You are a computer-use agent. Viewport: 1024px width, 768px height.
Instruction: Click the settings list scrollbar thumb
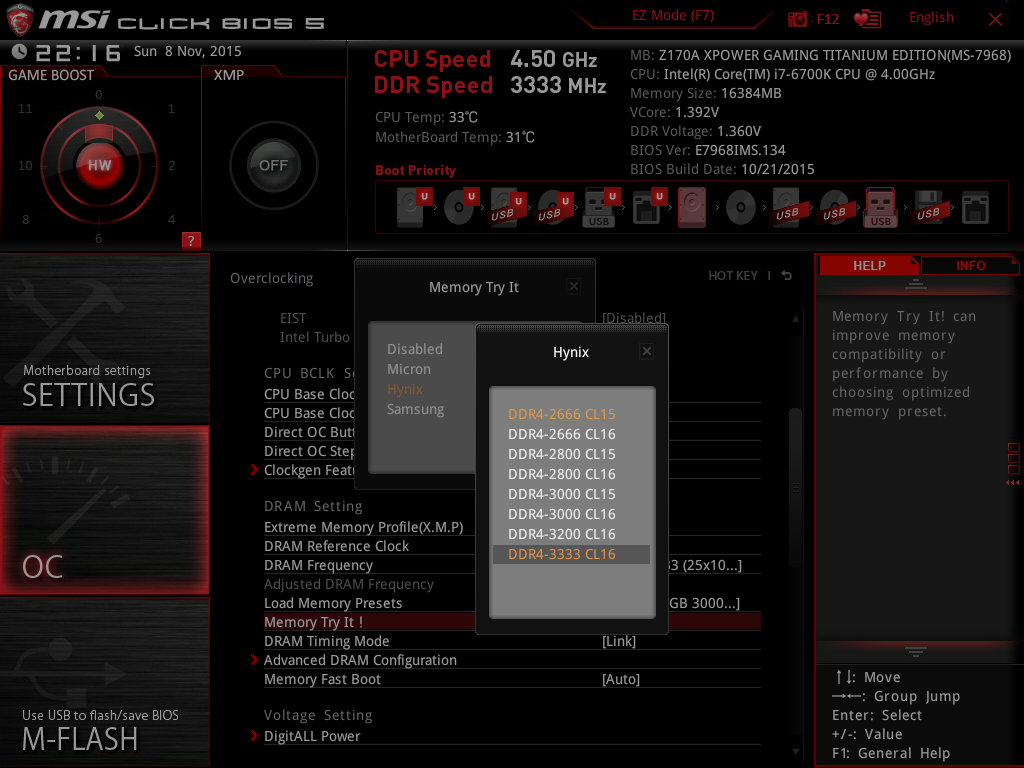pyautogui.click(x=795, y=487)
